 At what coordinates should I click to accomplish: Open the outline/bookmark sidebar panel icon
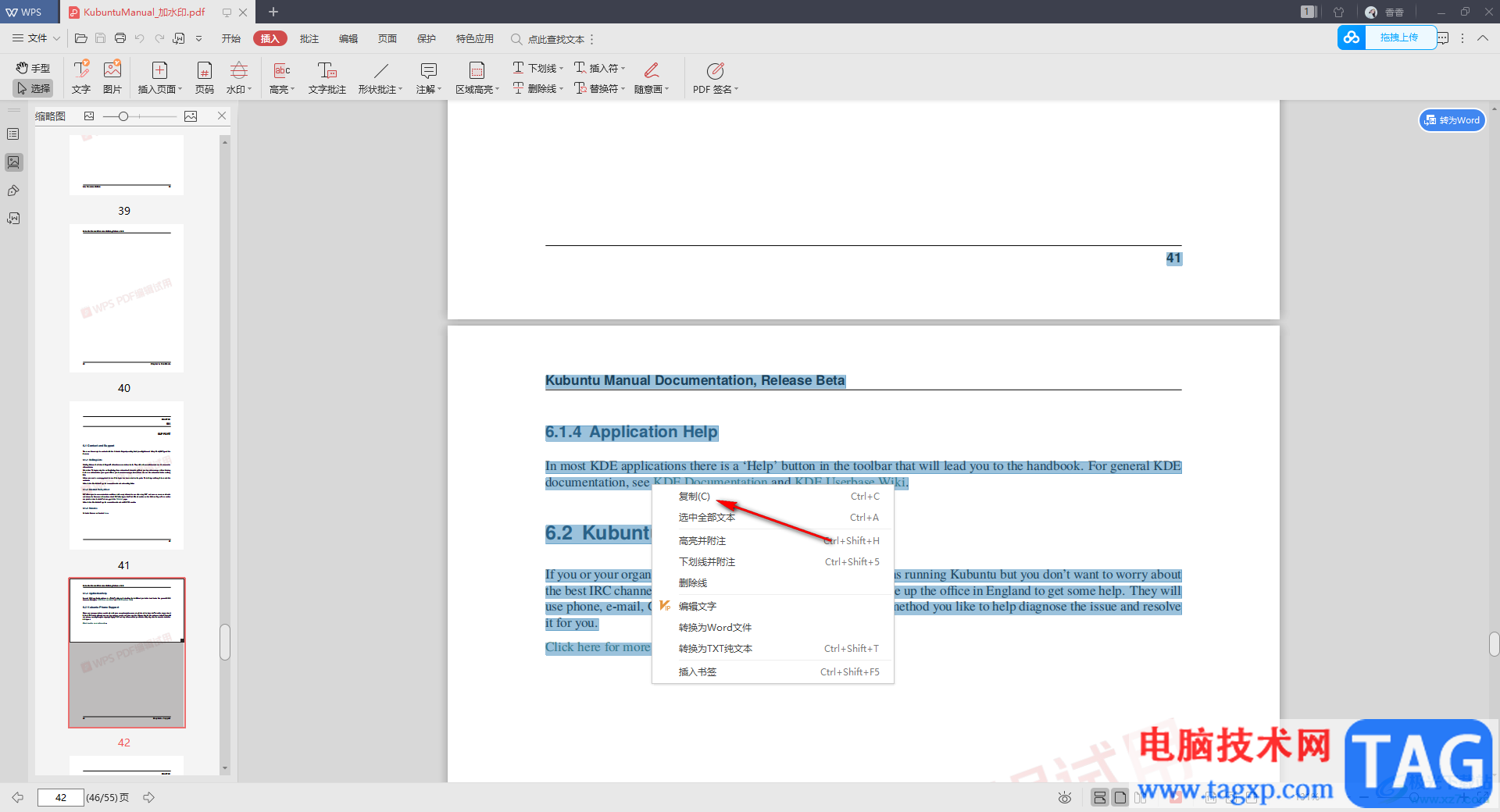point(13,134)
